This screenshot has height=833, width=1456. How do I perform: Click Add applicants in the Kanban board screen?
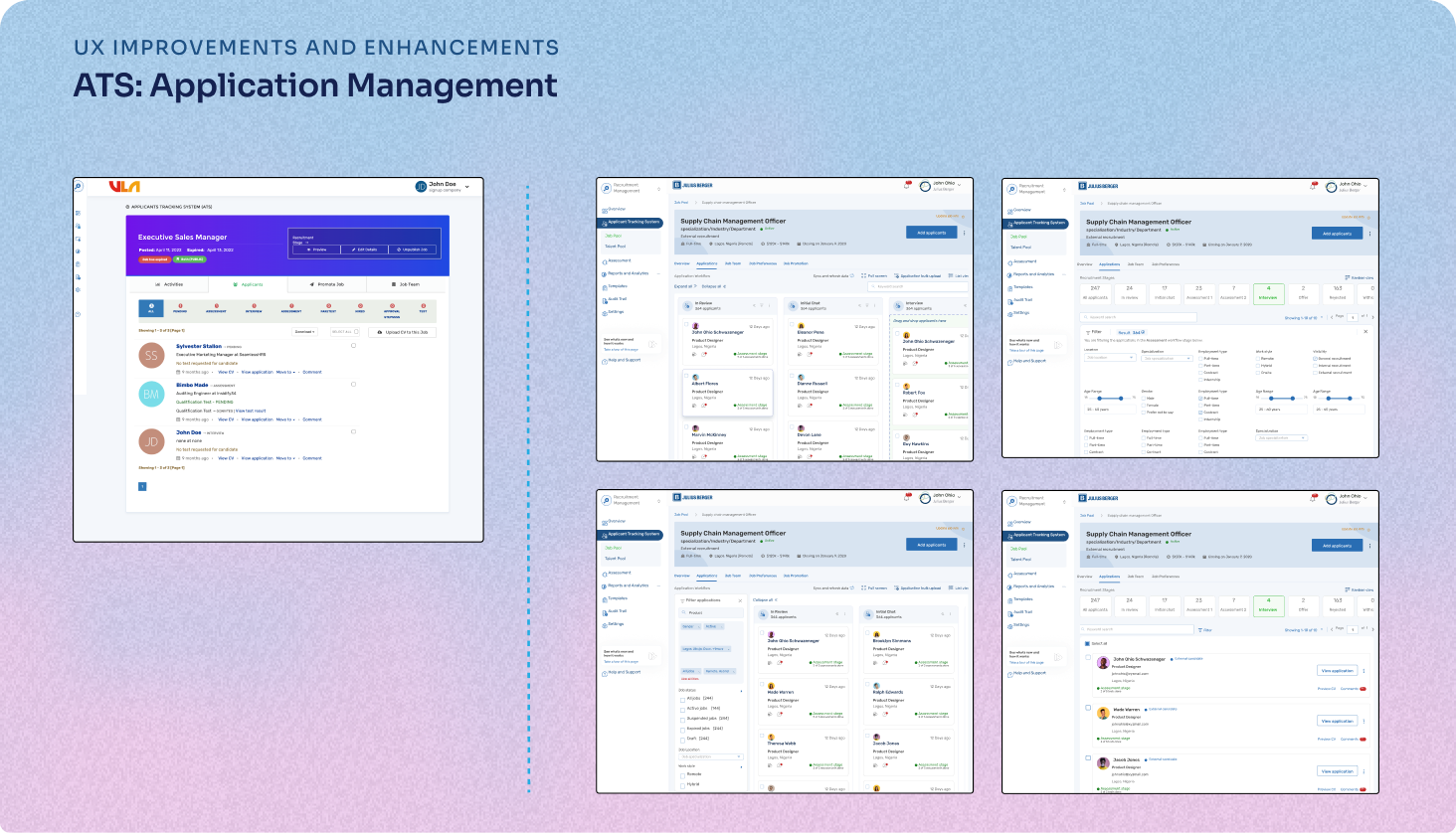(932, 233)
